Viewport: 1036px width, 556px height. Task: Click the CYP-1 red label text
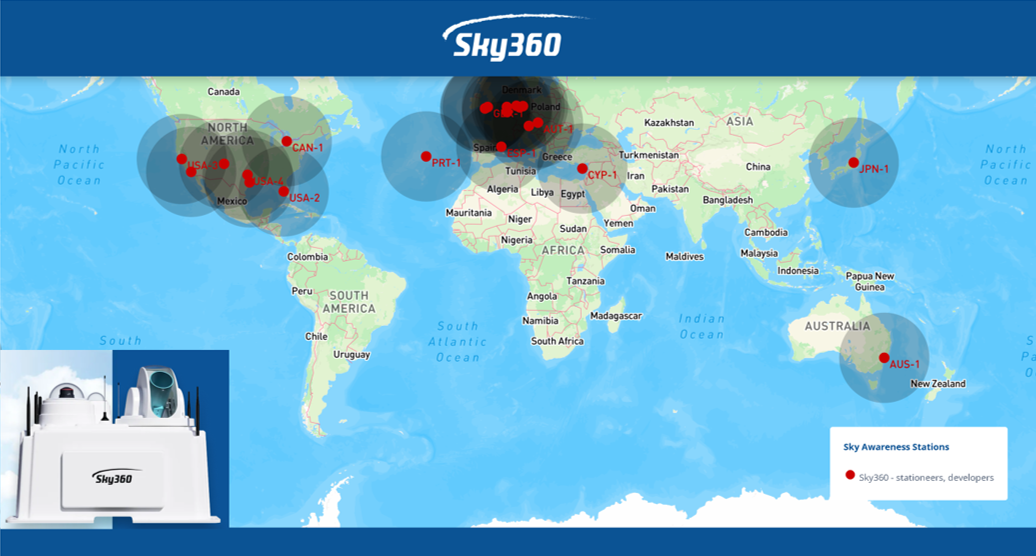[x=603, y=175]
